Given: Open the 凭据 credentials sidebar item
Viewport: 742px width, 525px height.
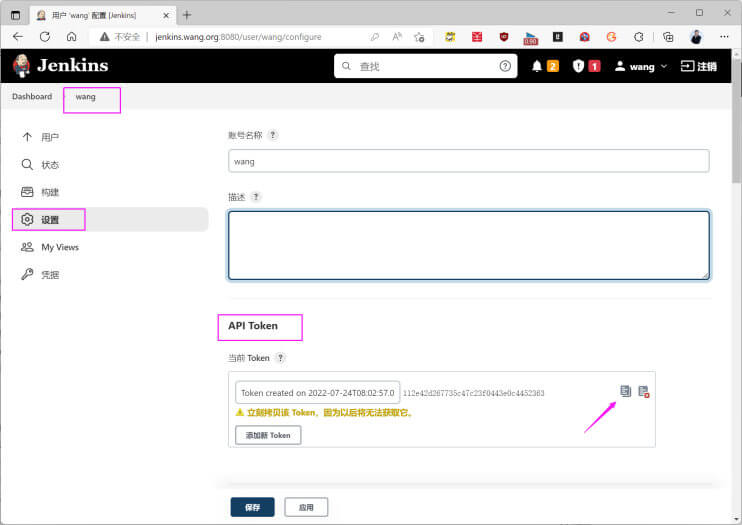Looking at the screenshot, I should click(x=50, y=275).
